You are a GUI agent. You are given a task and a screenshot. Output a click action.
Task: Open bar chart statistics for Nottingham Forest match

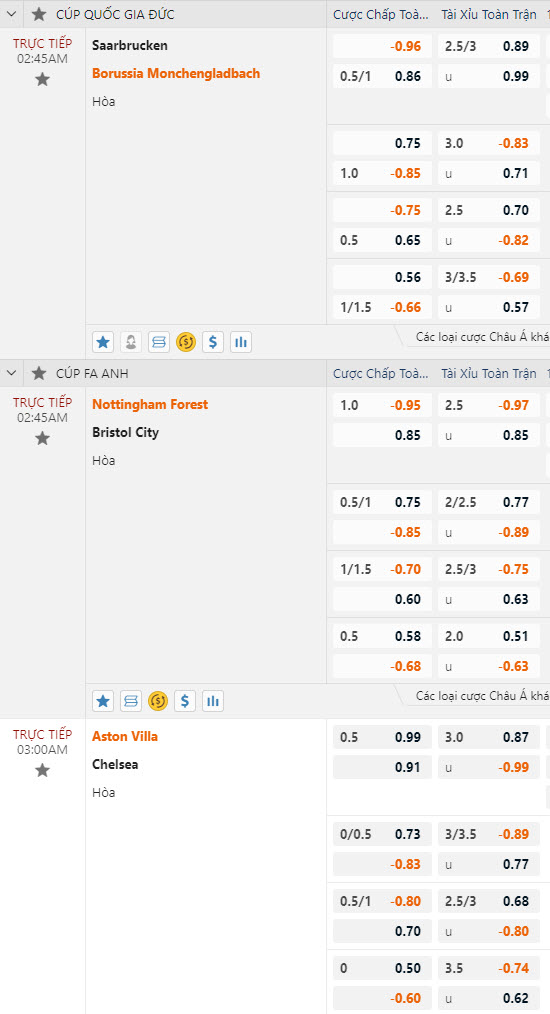[x=213, y=701]
